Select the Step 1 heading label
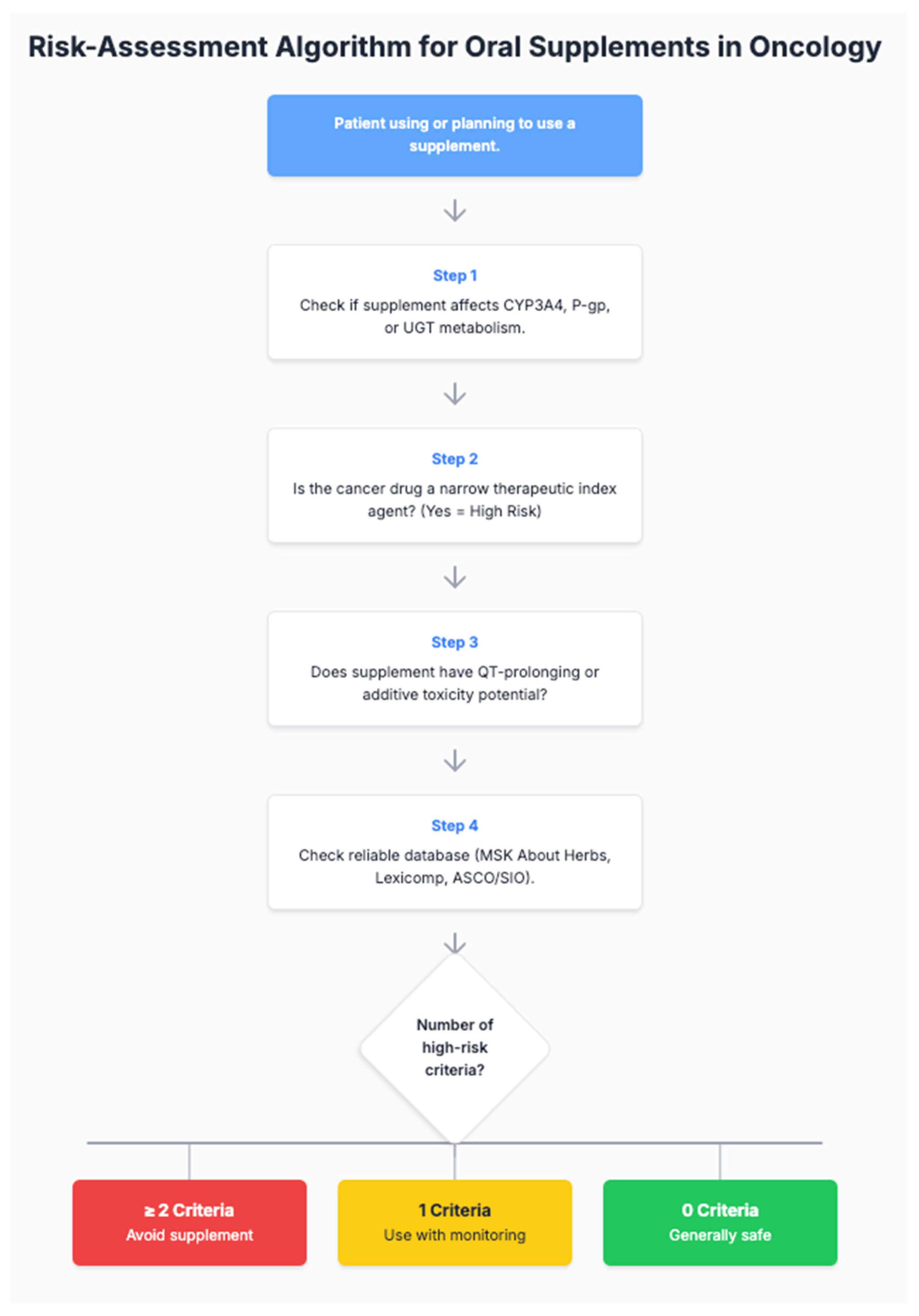 pos(455,276)
